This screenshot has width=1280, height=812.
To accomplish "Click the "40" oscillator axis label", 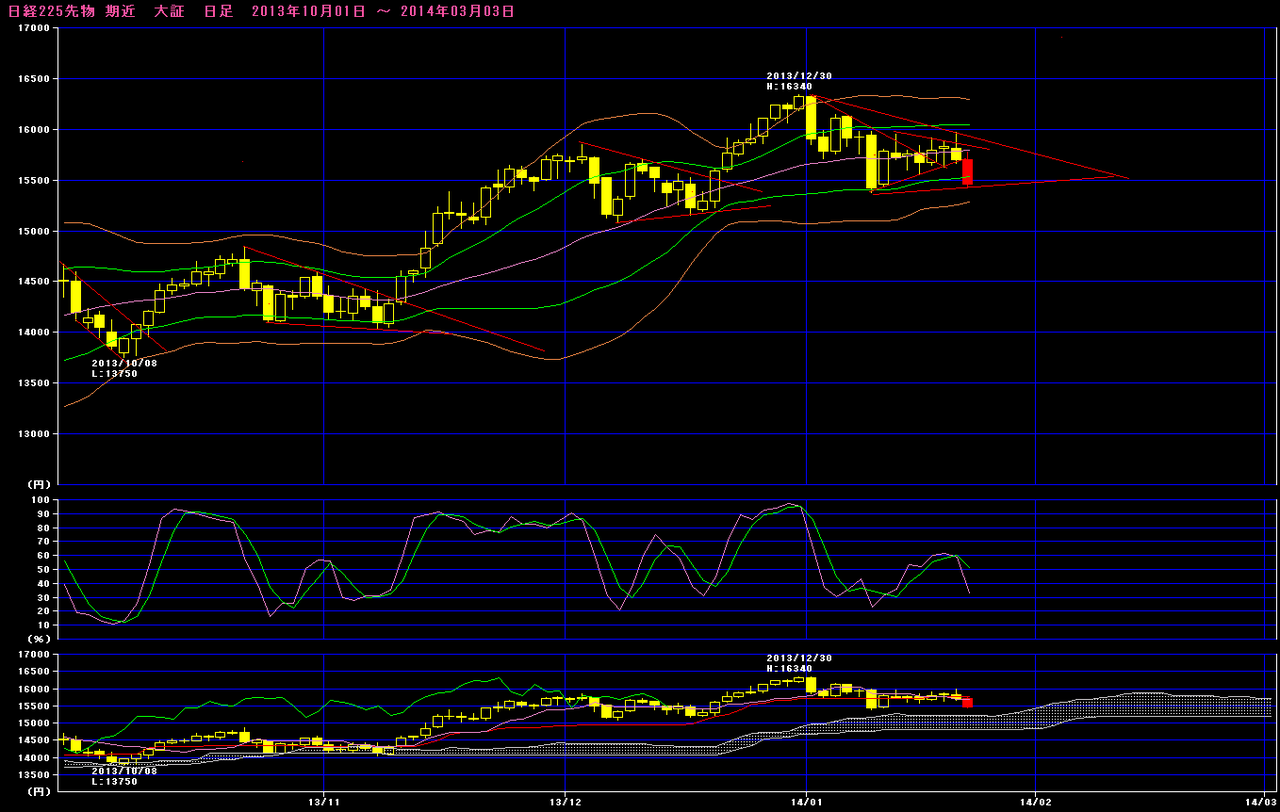I will click(44, 583).
